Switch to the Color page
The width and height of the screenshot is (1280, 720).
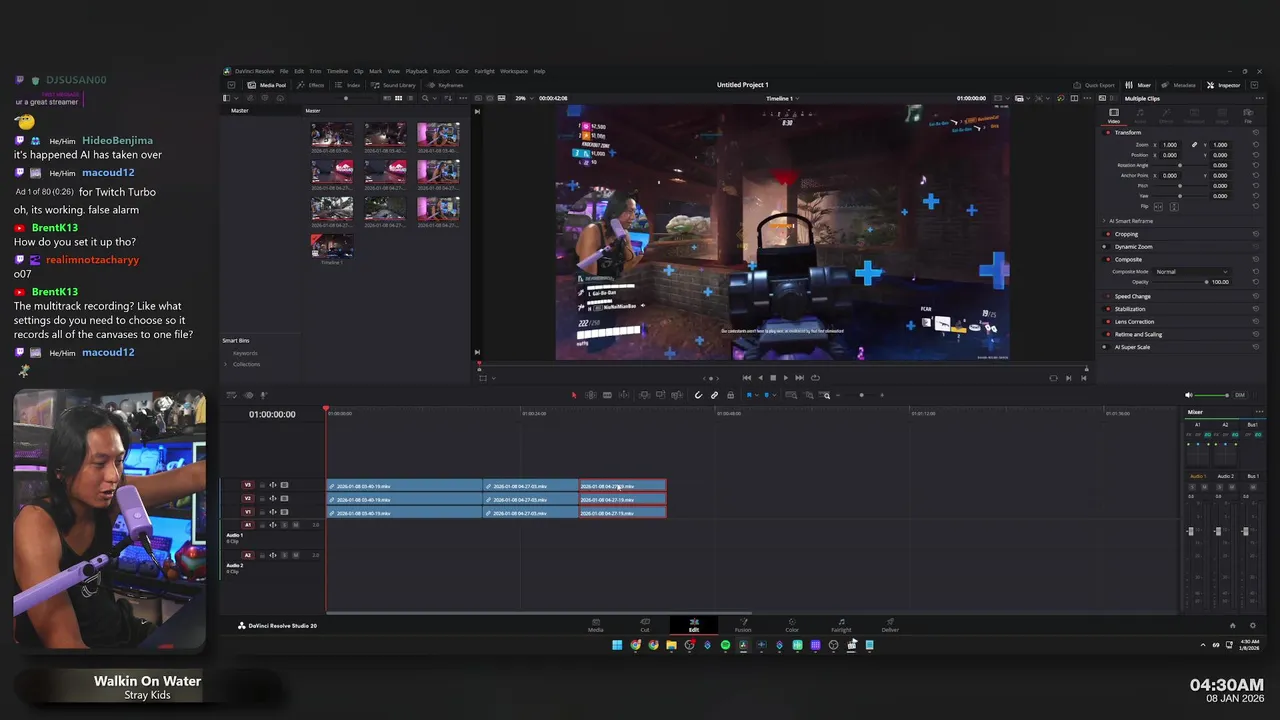click(792, 625)
